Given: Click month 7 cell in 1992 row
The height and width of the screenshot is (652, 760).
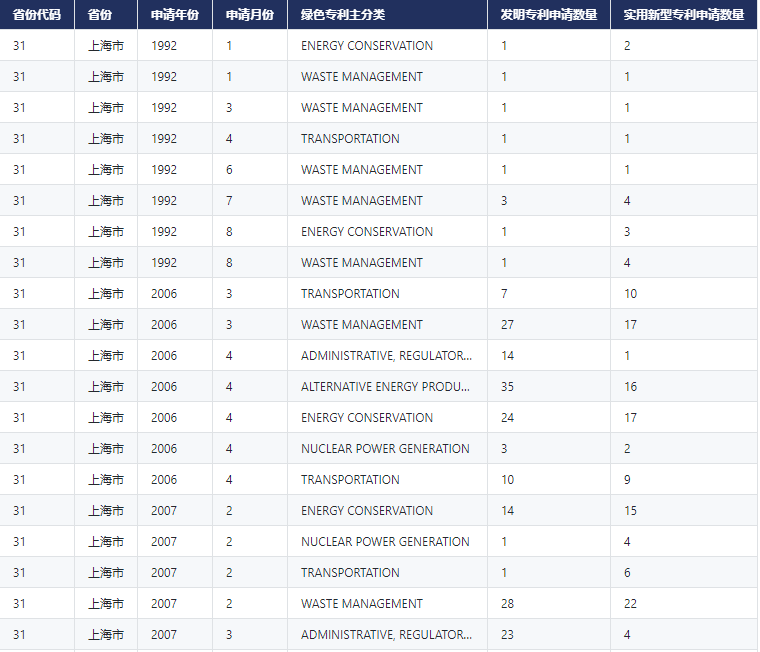Looking at the screenshot, I should pyautogui.click(x=250, y=201).
